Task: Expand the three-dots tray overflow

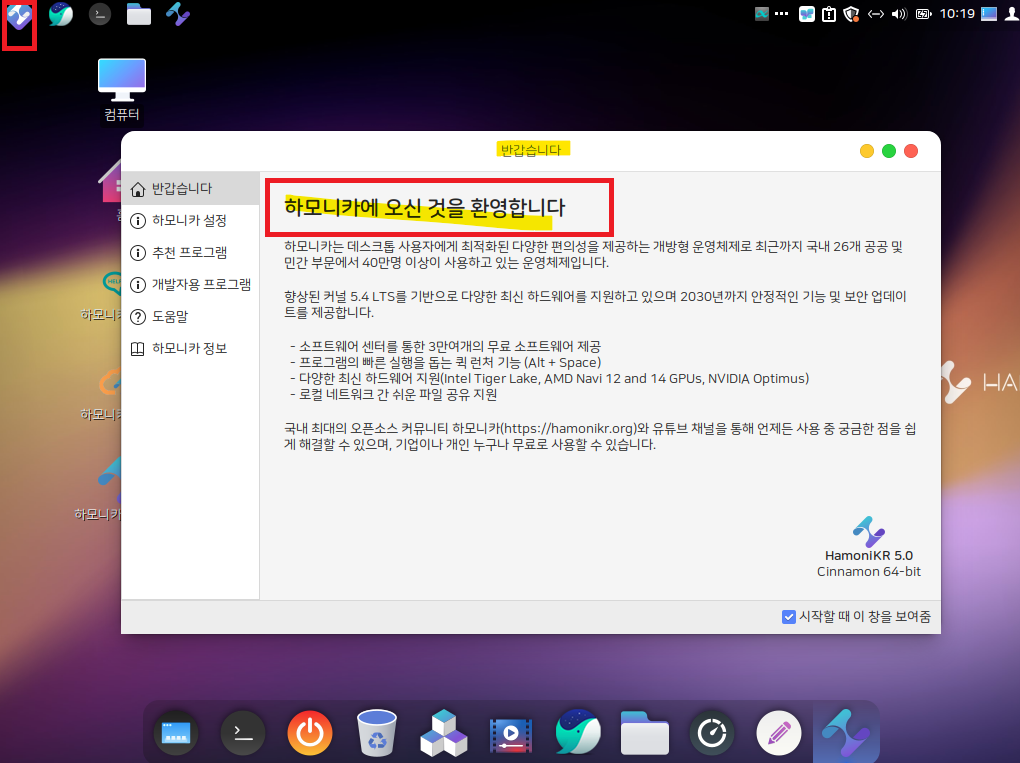Action: (782, 14)
